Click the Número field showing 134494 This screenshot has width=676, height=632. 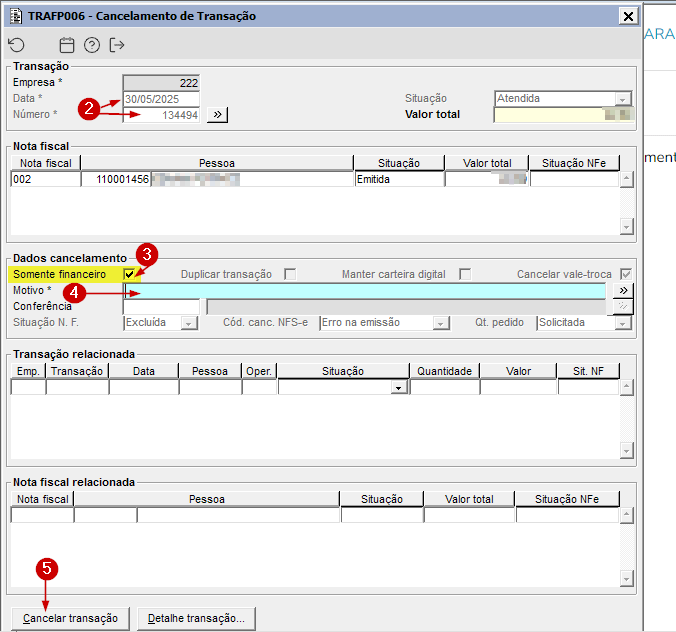point(161,115)
